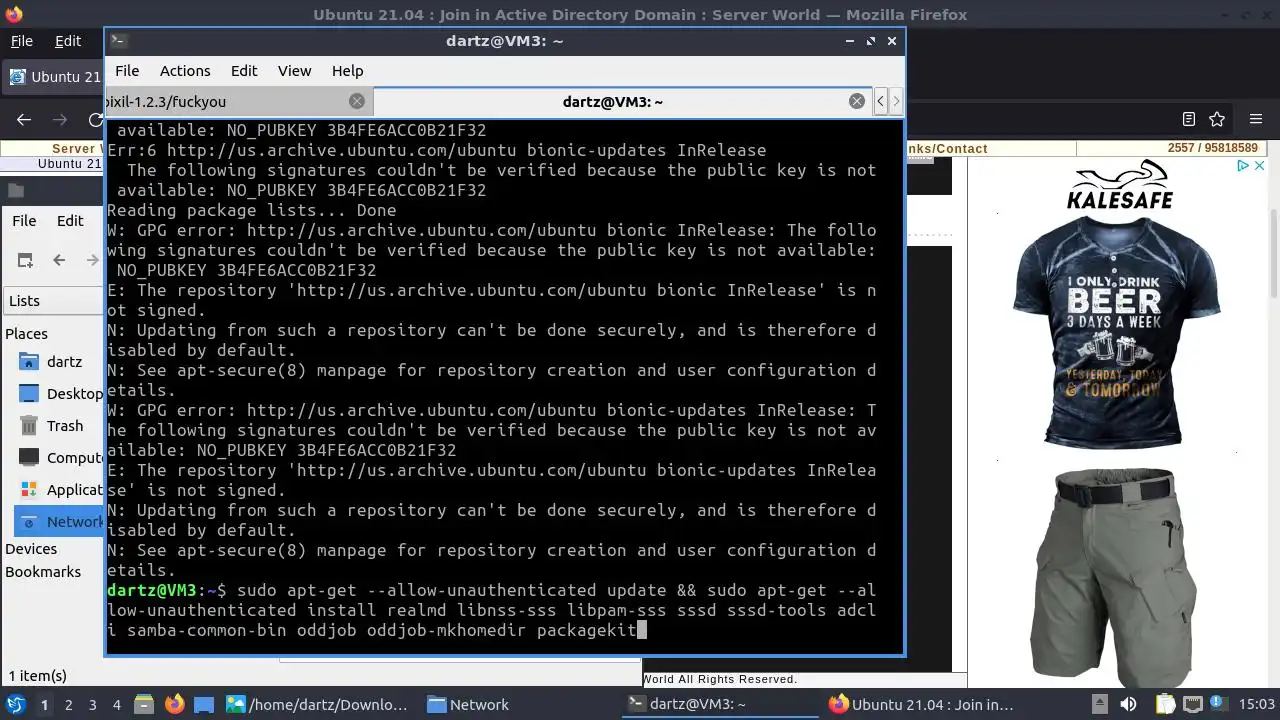The image size is (1280, 720).
Task: Close the ad using its X icon
Action: [x=1260, y=166]
